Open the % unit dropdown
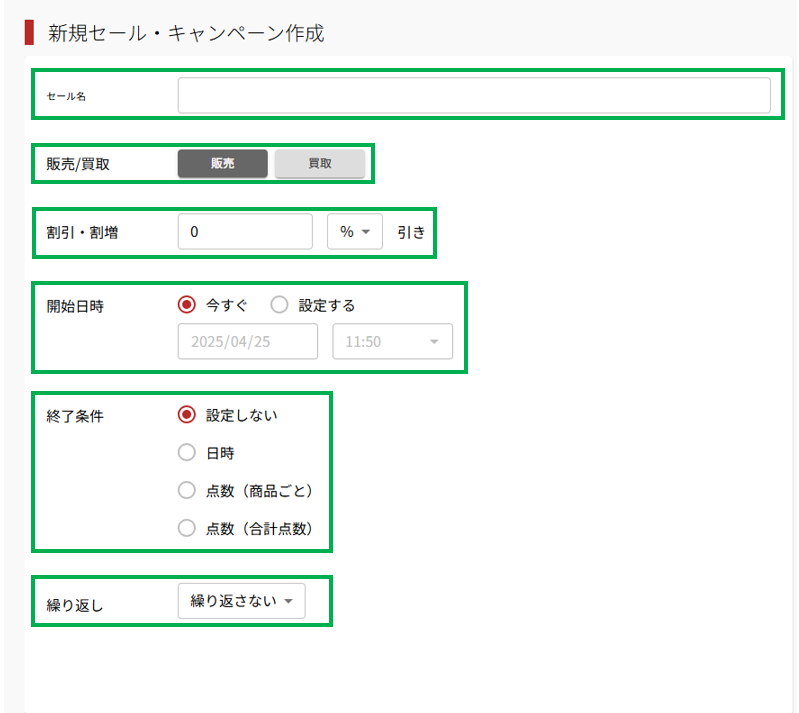 point(355,232)
